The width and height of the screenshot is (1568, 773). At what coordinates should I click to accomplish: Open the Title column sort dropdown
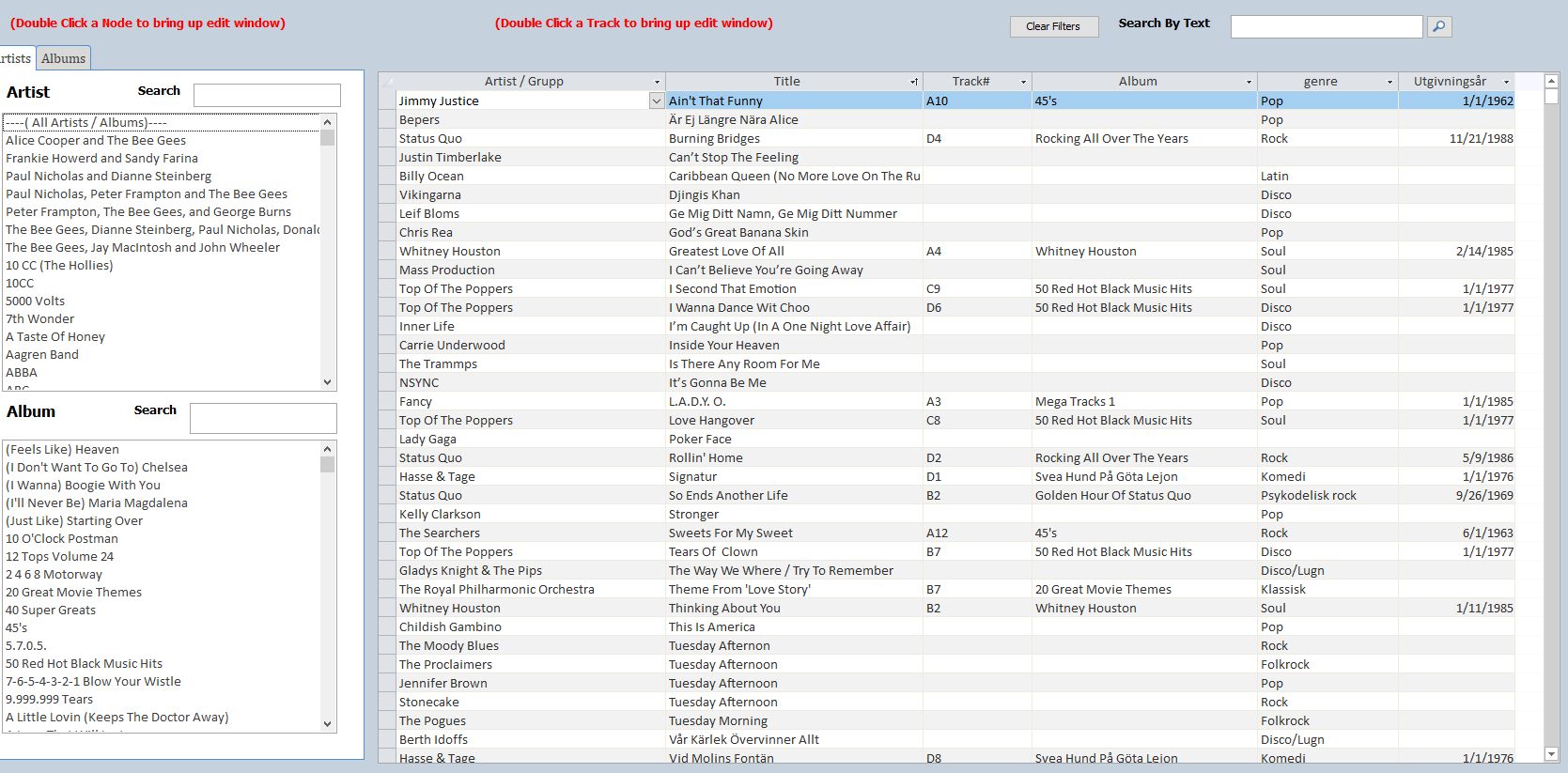tap(914, 82)
